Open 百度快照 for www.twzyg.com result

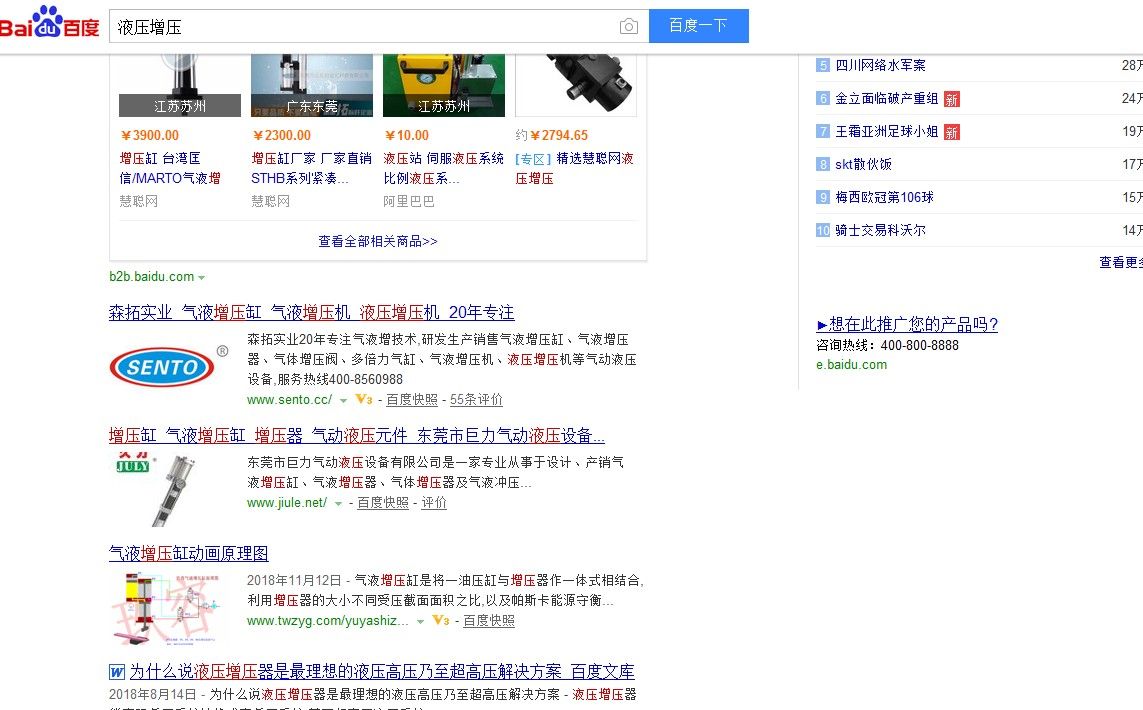(x=489, y=620)
